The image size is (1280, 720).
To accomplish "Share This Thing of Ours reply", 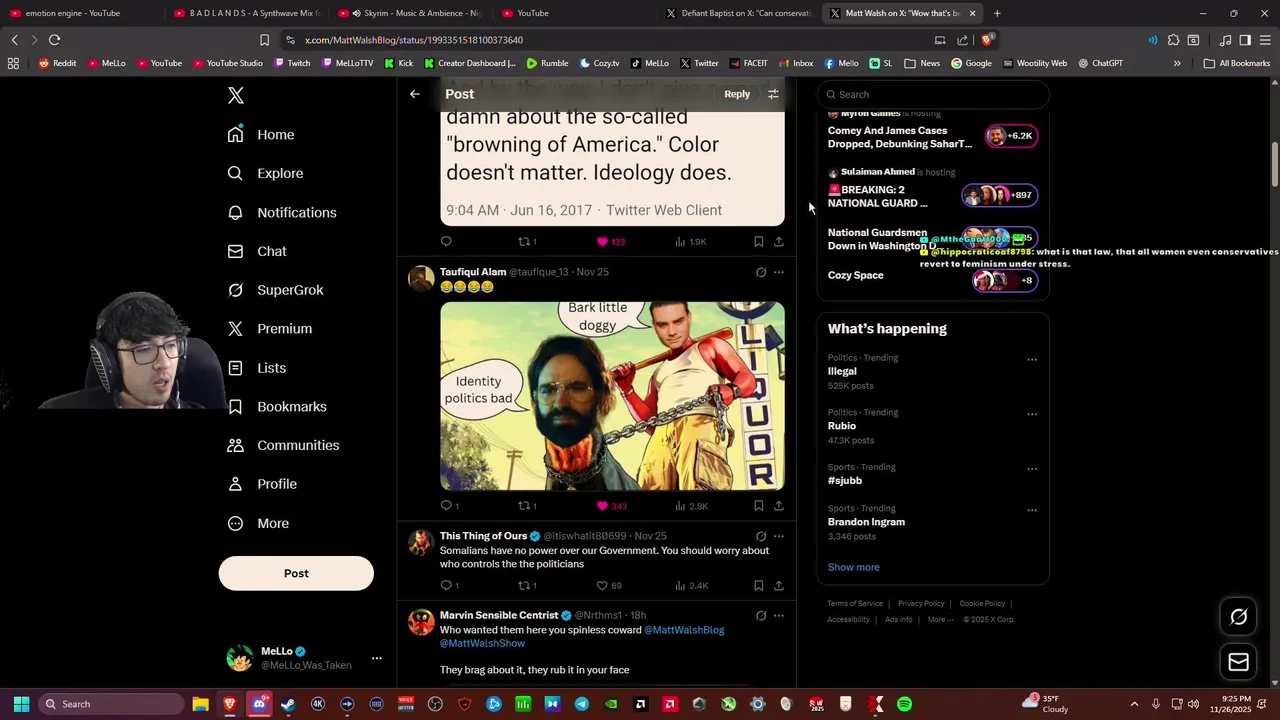I will (779, 586).
